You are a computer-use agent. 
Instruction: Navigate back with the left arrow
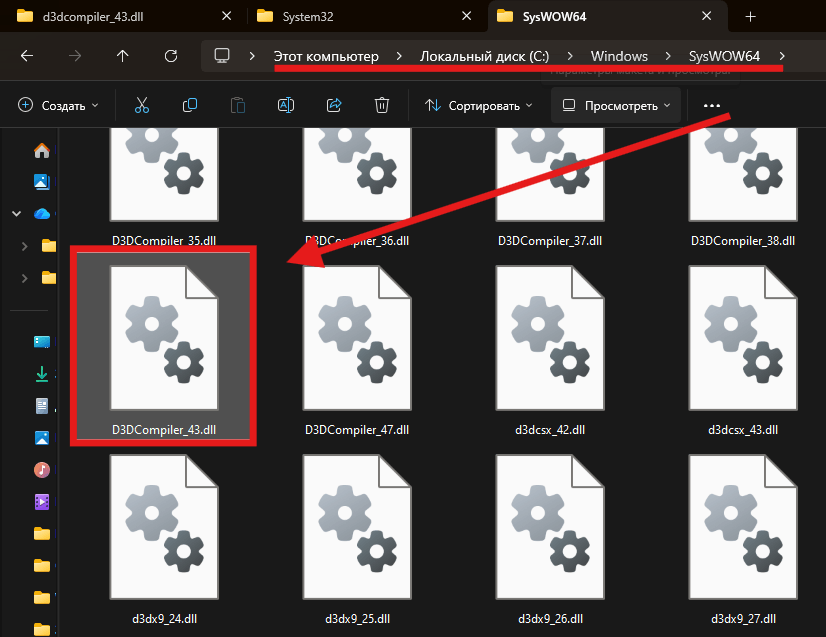27,56
